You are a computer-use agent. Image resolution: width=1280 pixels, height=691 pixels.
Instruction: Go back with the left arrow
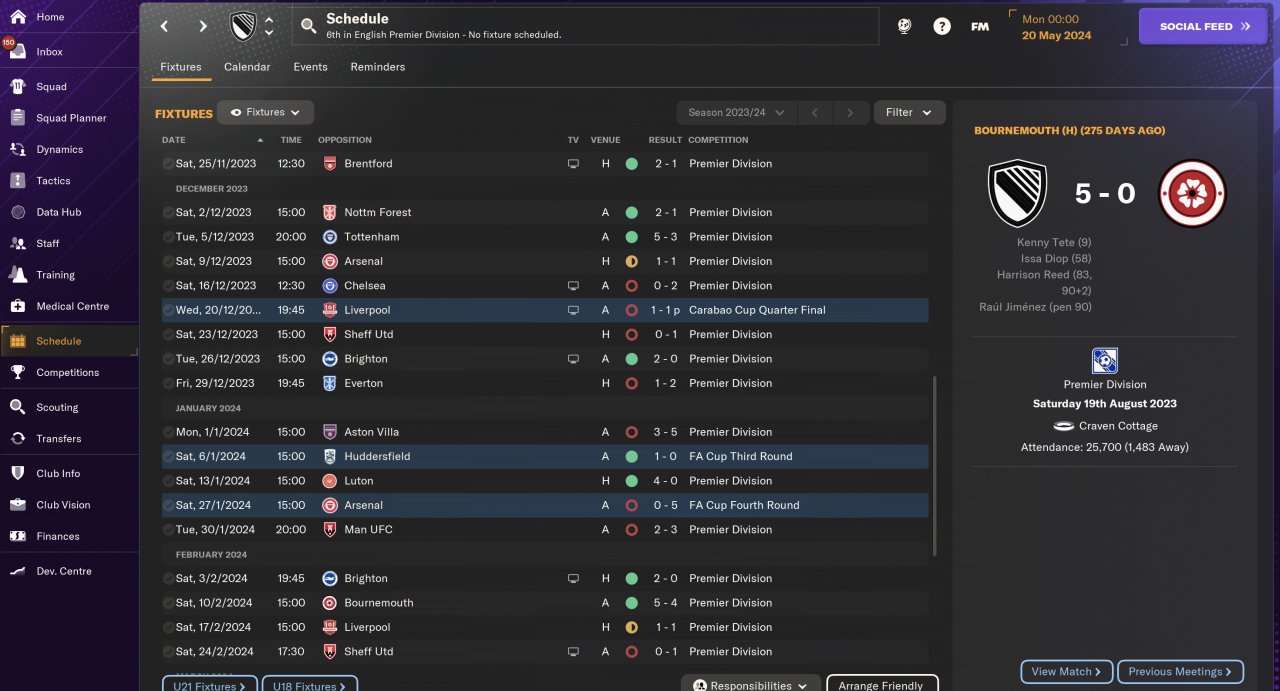click(x=165, y=27)
